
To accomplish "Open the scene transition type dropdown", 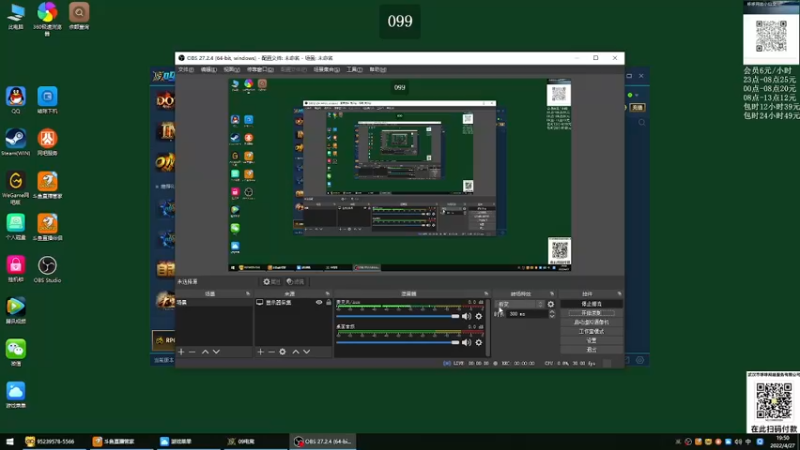I will coord(520,304).
